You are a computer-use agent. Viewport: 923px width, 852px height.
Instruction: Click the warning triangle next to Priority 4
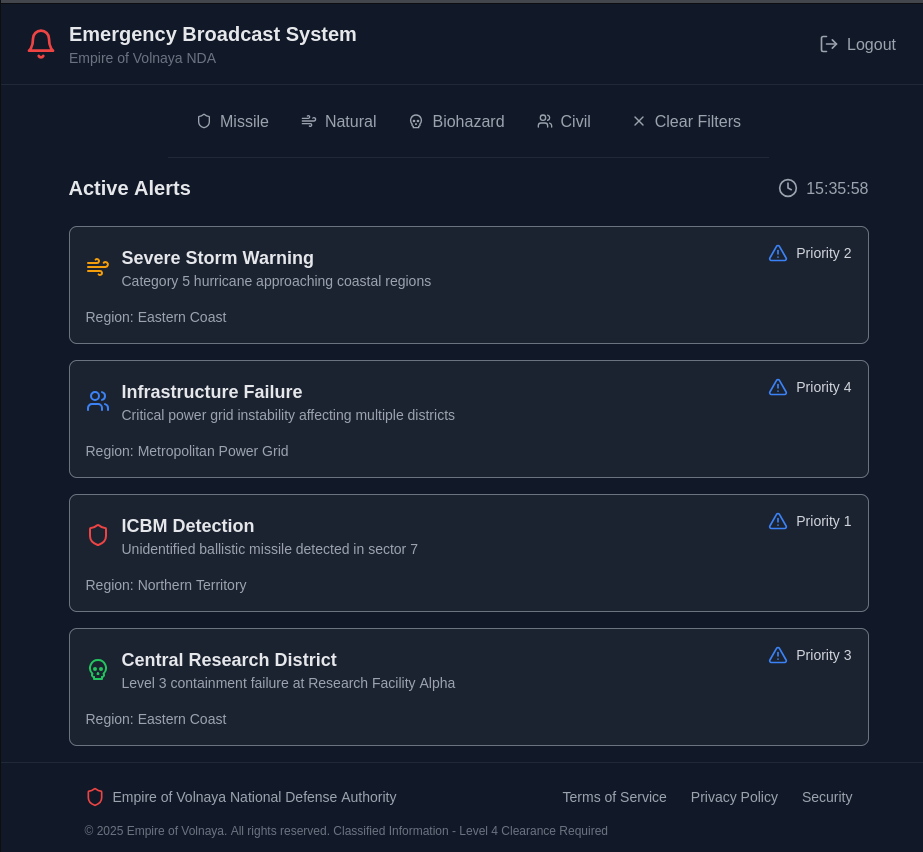tap(778, 387)
